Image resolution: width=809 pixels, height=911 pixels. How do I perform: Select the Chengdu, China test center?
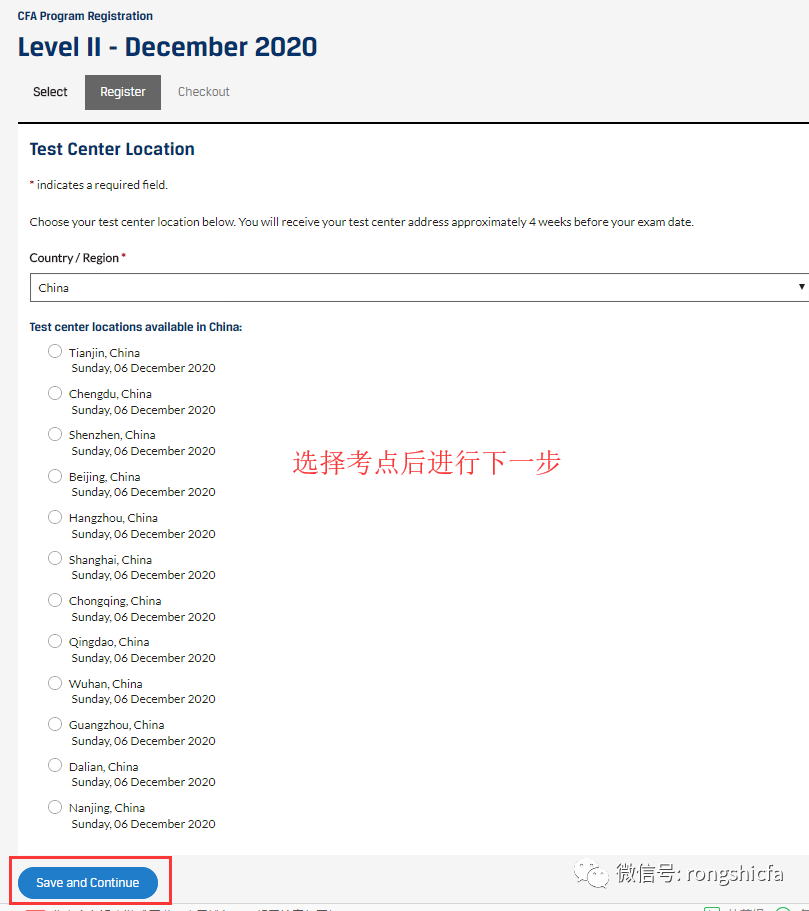(x=55, y=393)
